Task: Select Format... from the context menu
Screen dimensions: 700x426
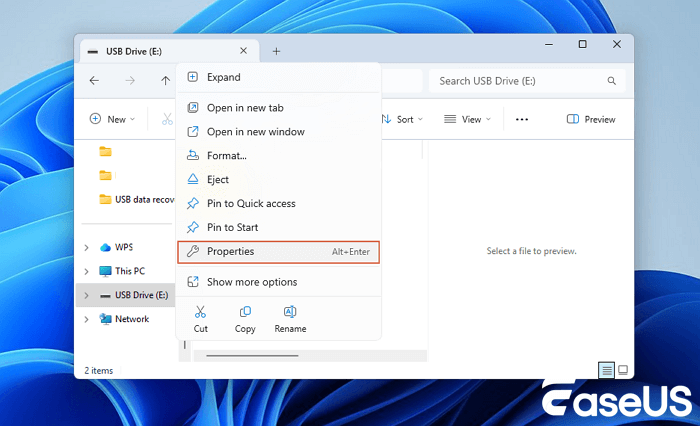Action: [x=279, y=155]
